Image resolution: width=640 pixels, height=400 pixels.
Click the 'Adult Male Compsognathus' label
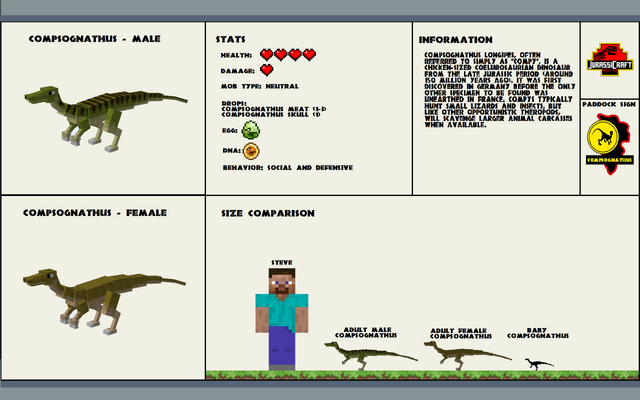coord(366,332)
